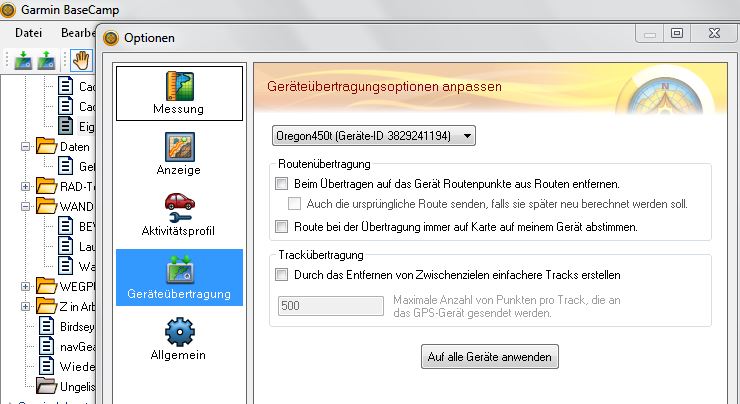740x404 pixels.
Task: Close the Optionen dialog window
Action: tap(716, 35)
